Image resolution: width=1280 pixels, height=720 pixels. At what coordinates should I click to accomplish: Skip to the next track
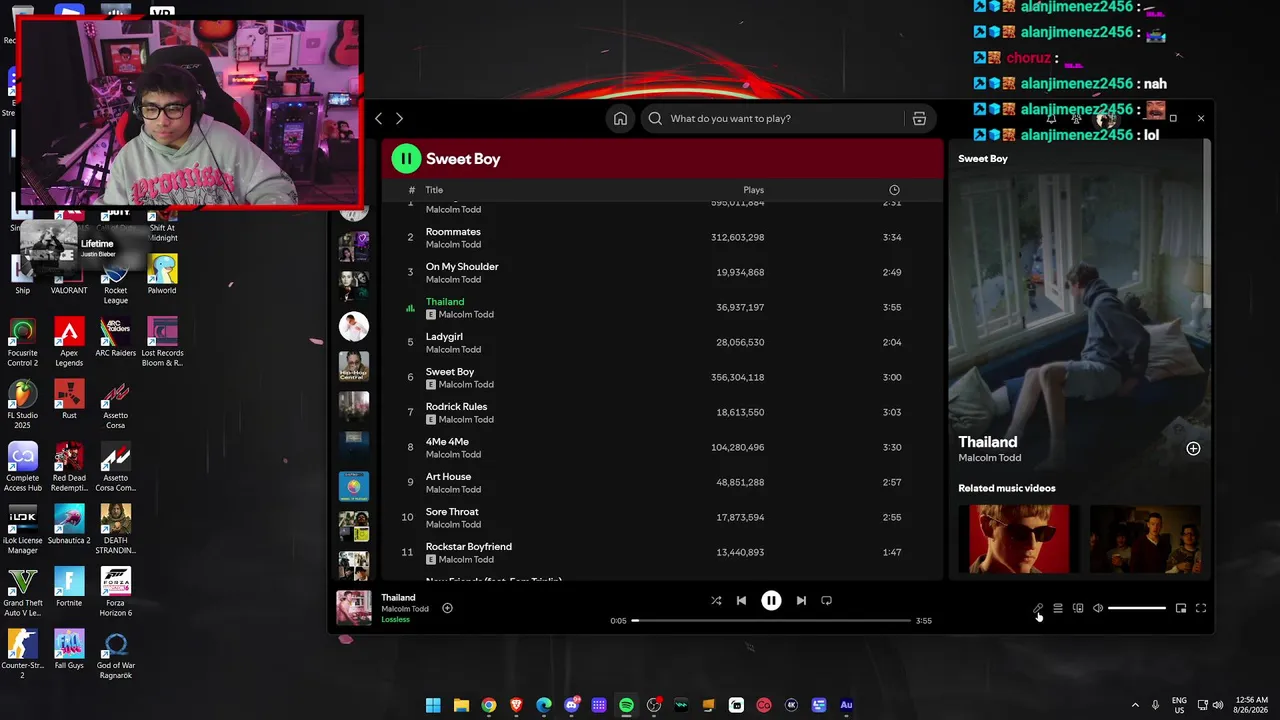tap(801, 601)
